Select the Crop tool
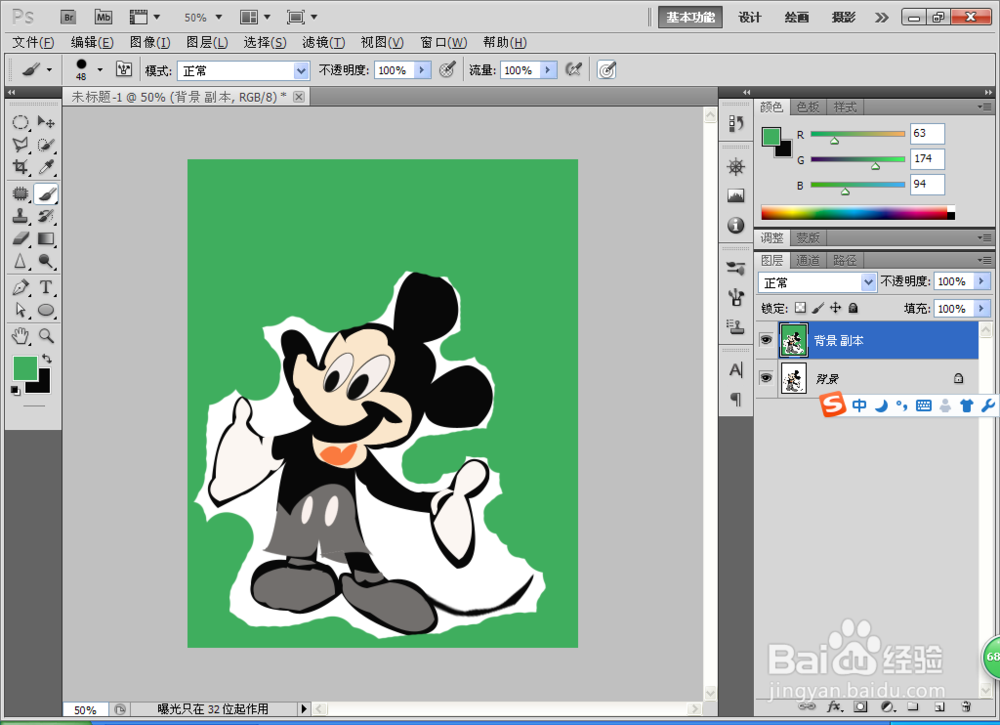This screenshot has width=1000, height=725. [x=20, y=167]
